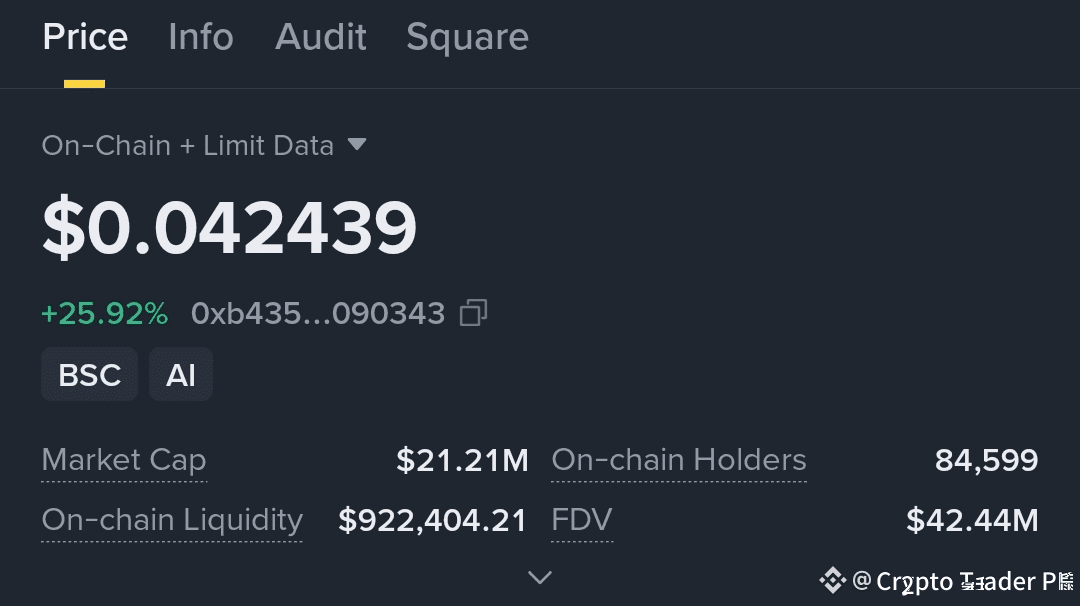Tap the Market Cap label

coord(124,460)
